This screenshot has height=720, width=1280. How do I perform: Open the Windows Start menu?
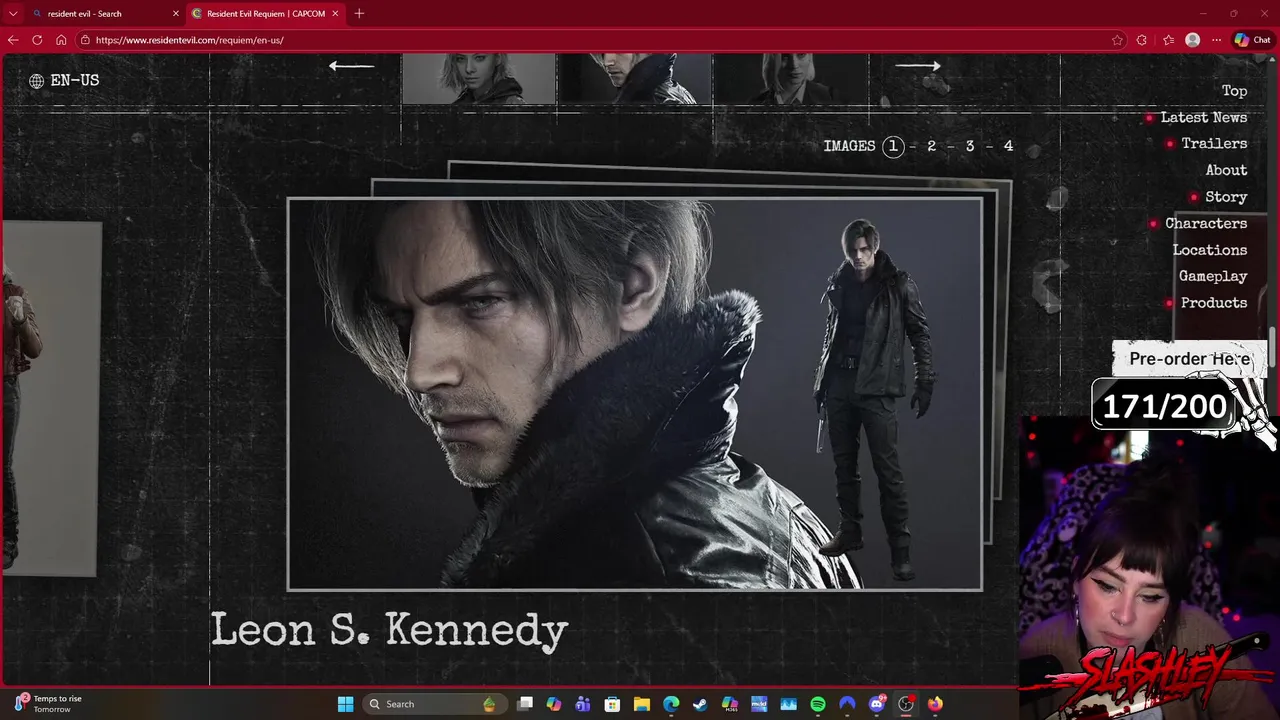pyautogui.click(x=345, y=704)
